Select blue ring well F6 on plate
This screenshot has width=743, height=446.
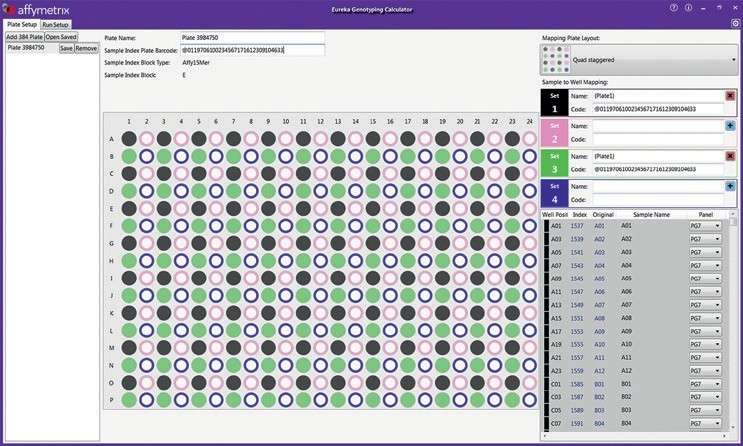216,226
